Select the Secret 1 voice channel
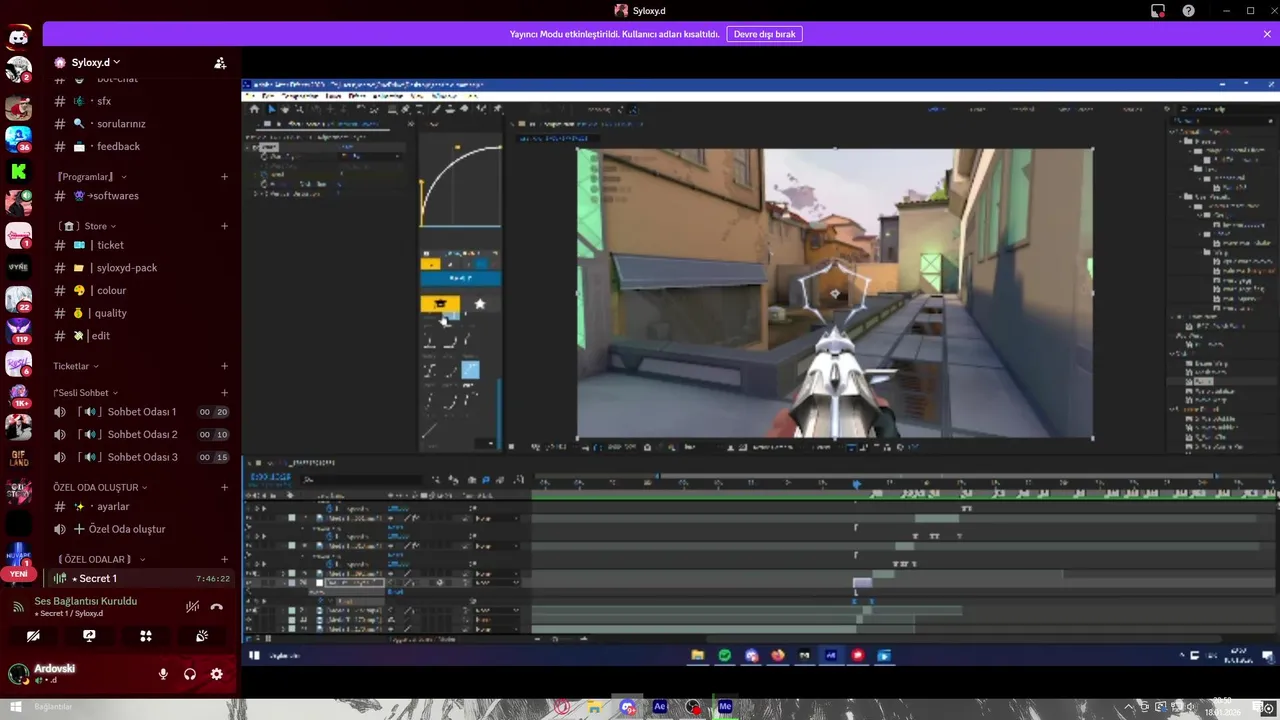The image size is (1280, 720). click(x=141, y=578)
